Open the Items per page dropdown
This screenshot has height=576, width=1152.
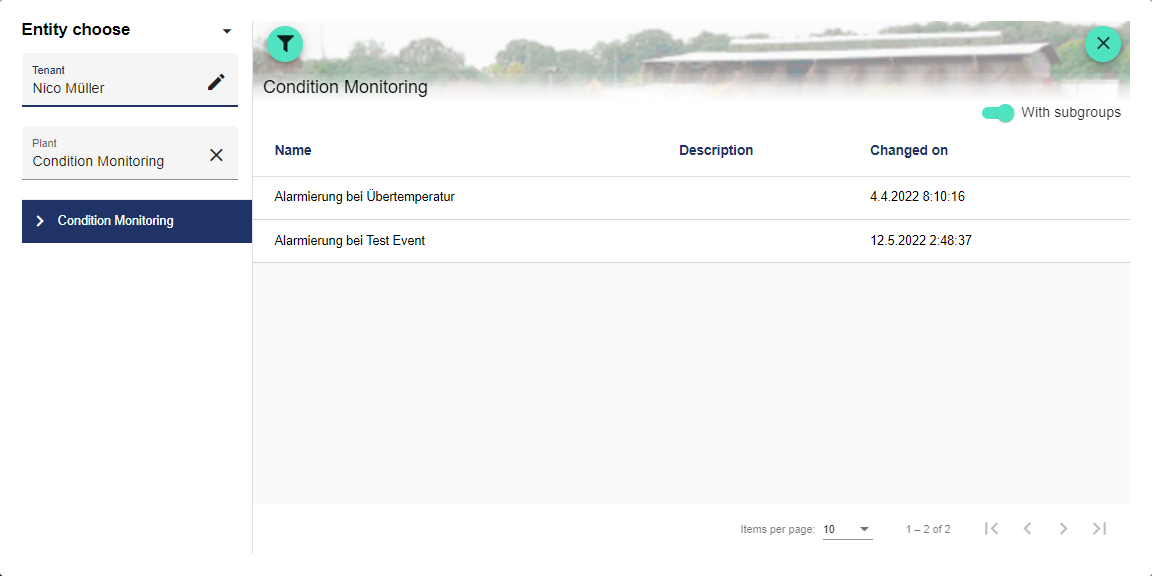click(x=847, y=529)
